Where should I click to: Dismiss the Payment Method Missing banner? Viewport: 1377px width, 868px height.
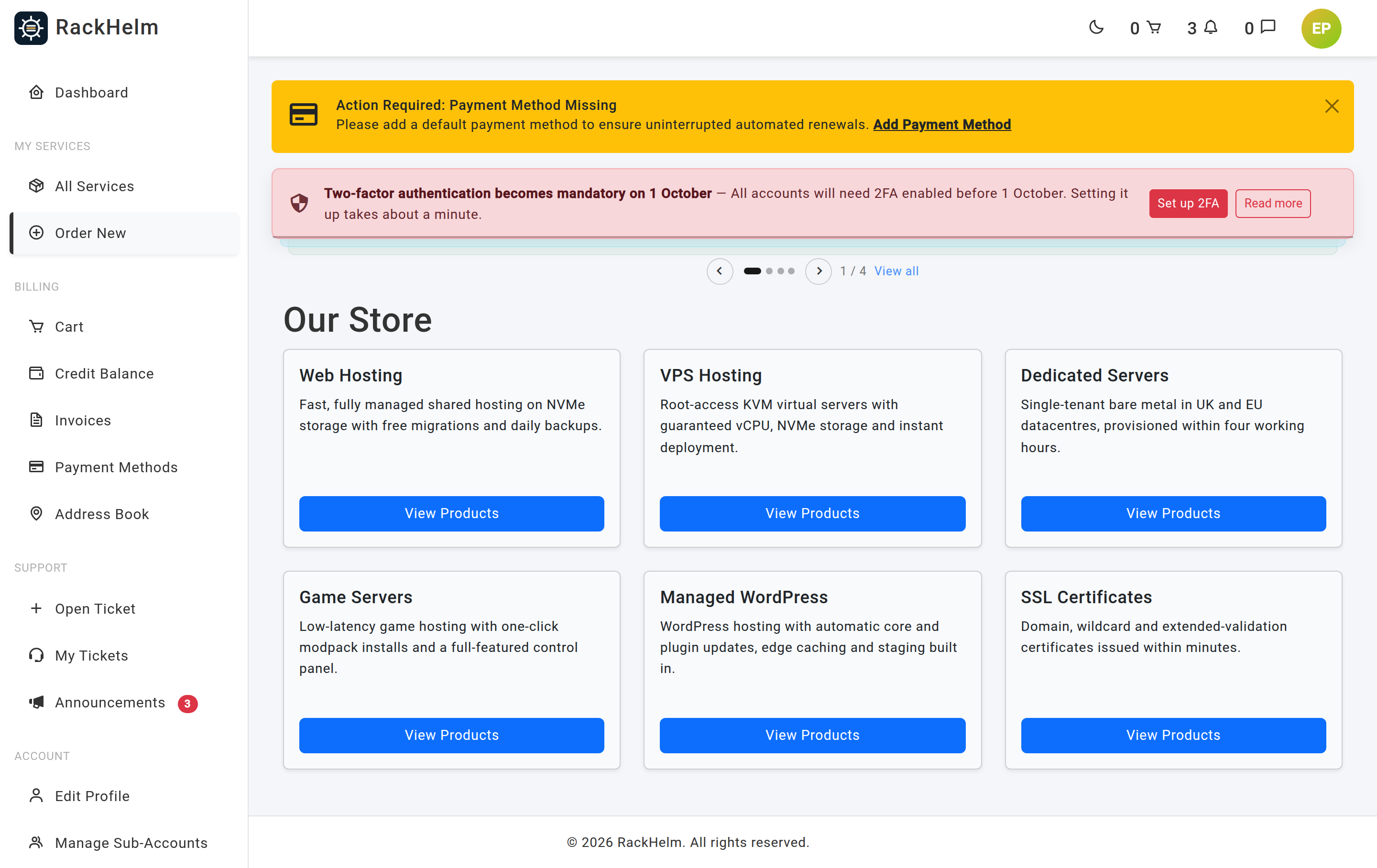pos(1332,107)
